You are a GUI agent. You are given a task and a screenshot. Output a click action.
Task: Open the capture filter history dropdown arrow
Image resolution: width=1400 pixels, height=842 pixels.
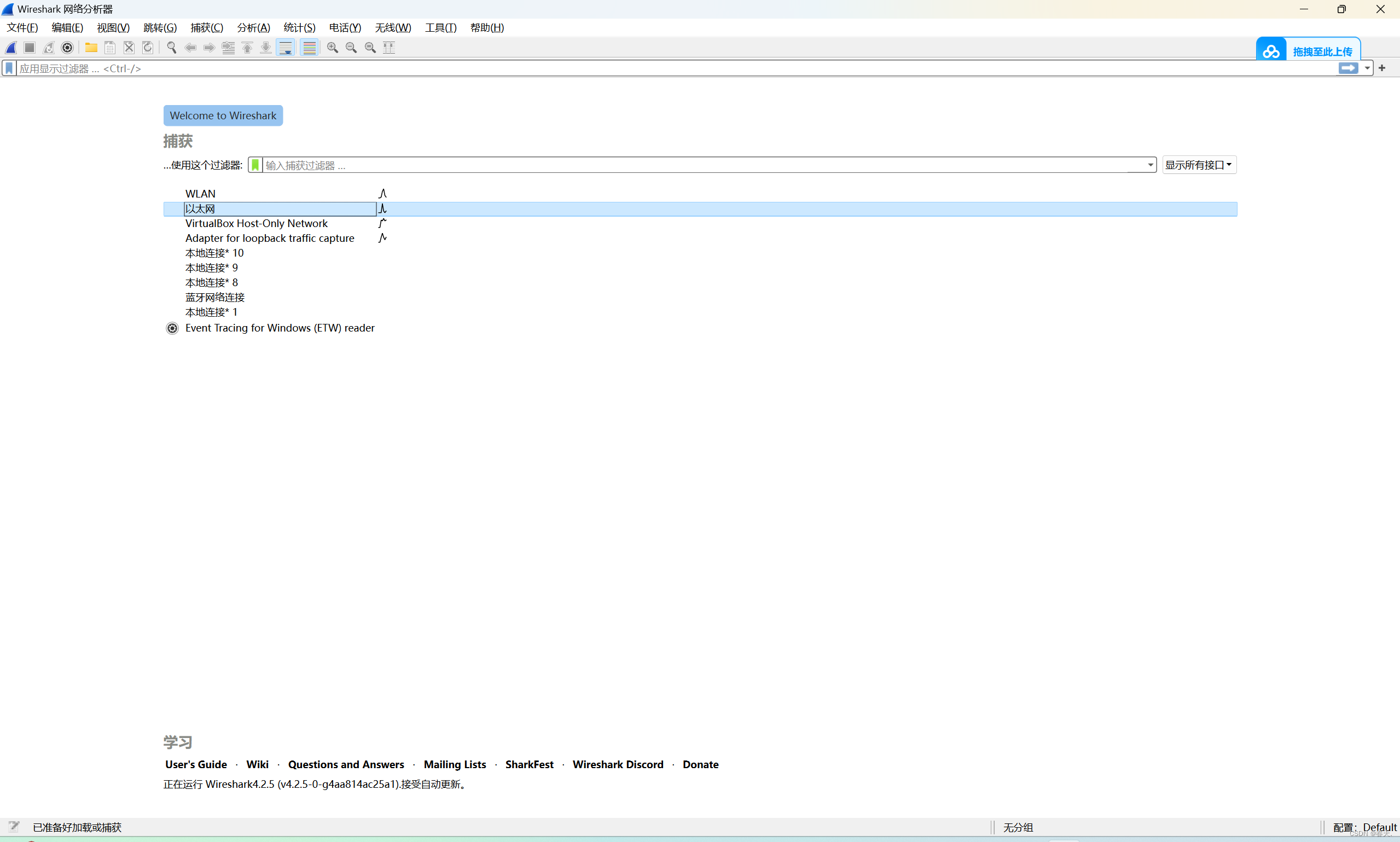1150,165
